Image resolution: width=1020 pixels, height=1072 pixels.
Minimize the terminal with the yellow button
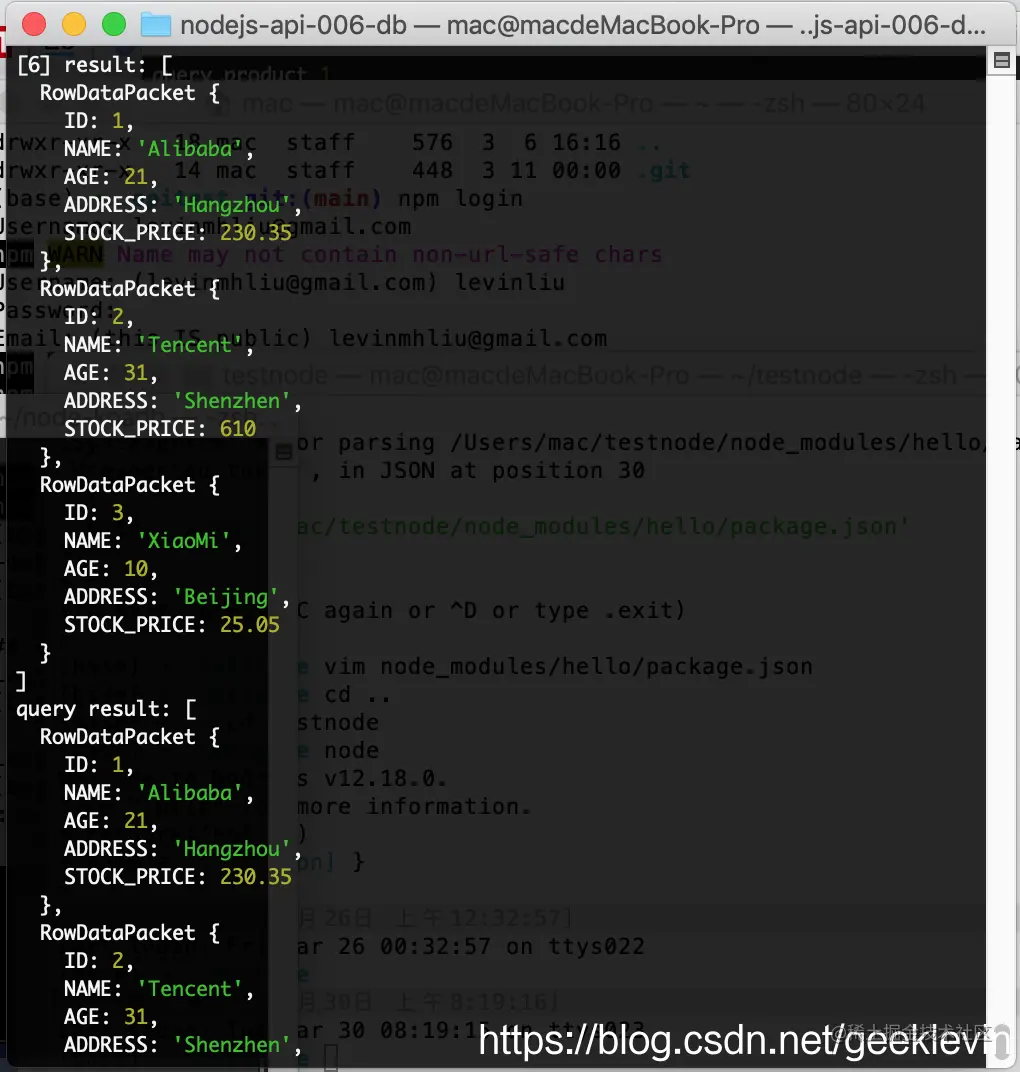(x=74, y=25)
